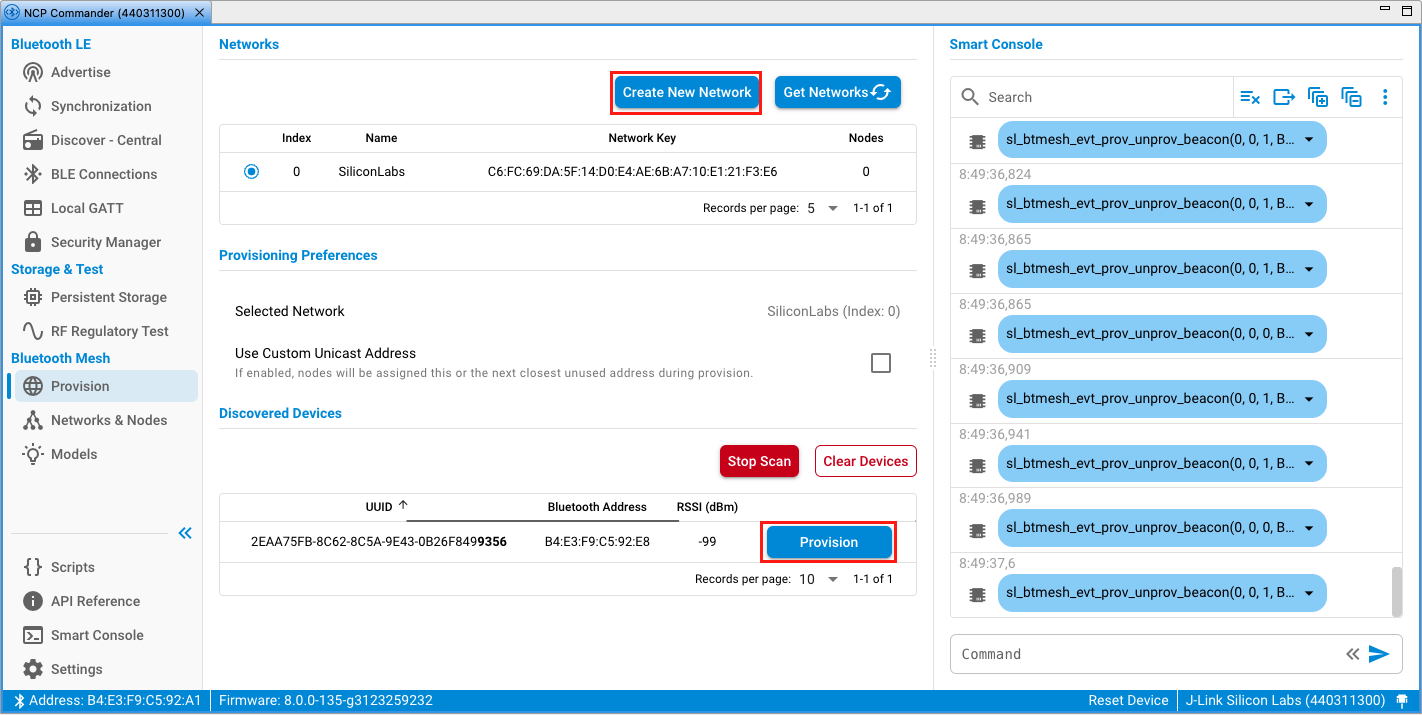Click the Settings gear in sidebar
The width and height of the screenshot is (1422, 715).
pyautogui.click(x=33, y=669)
